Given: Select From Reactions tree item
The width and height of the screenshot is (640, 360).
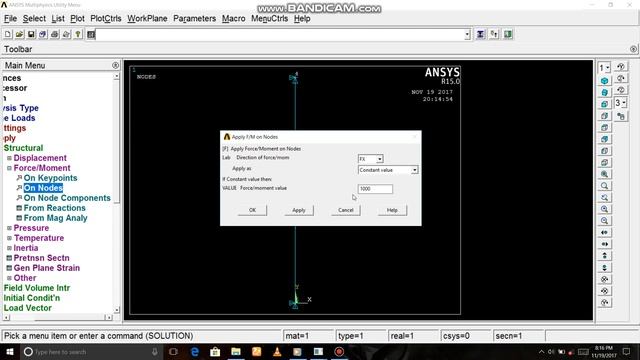Looking at the screenshot, I should click(x=54, y=208).
